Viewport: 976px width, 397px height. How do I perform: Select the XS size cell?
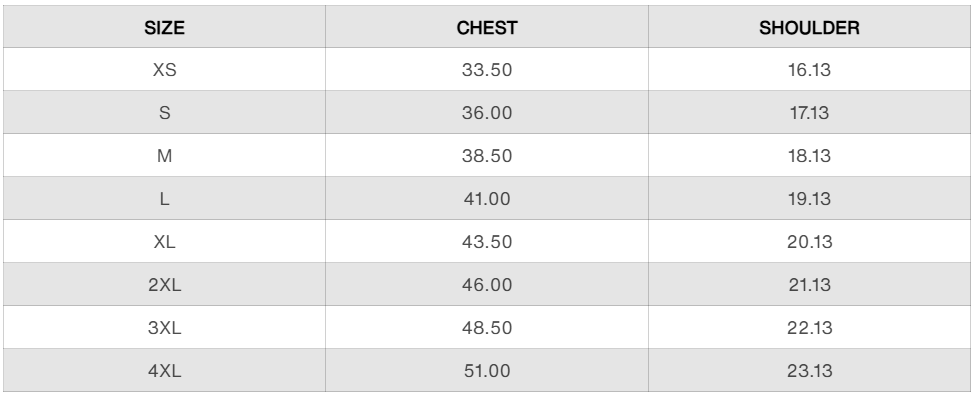pyautogui.click(x=164, y=70)
